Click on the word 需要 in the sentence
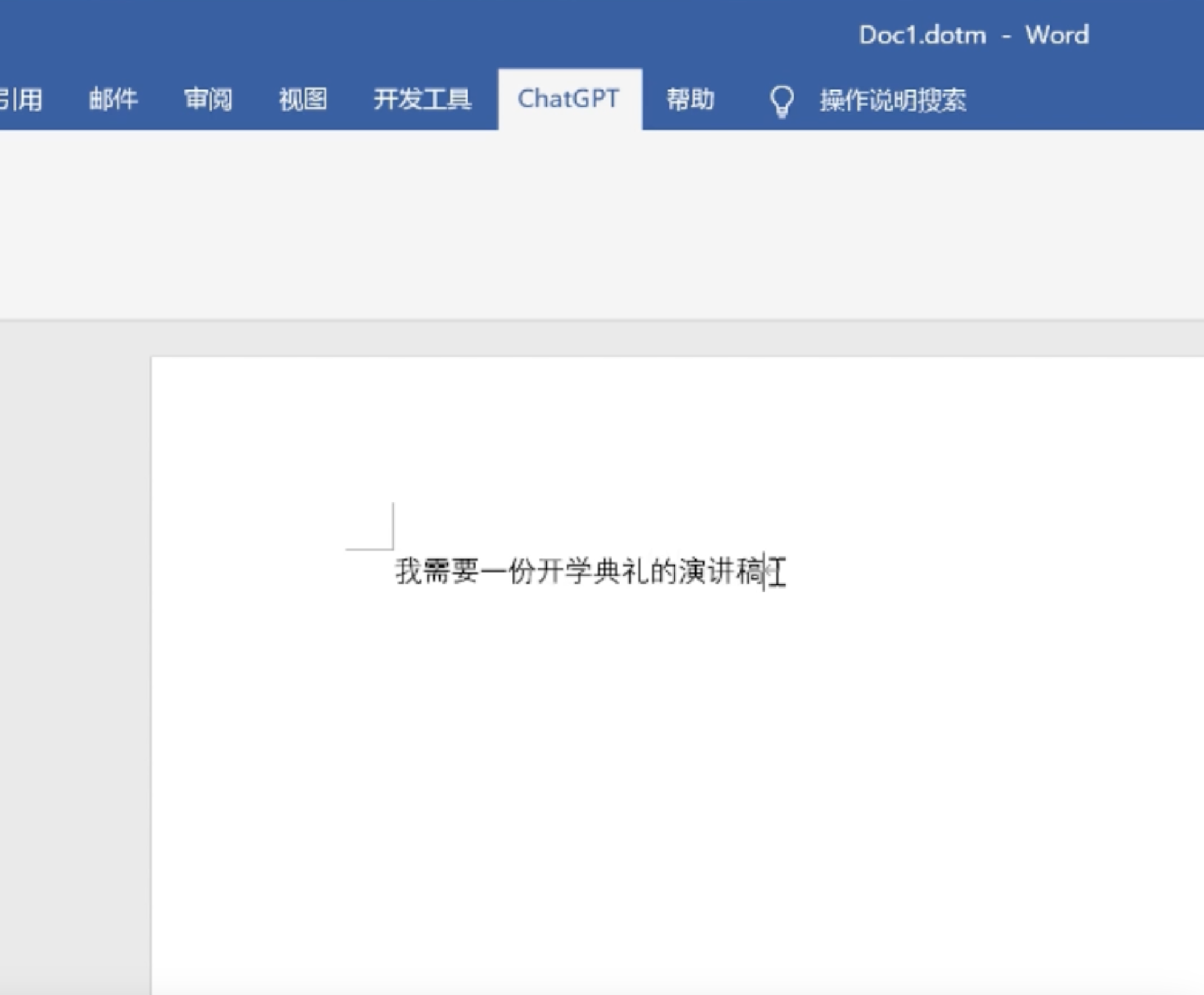The height and width of the screenshot is (995, 1204). [x=450, y=572]
